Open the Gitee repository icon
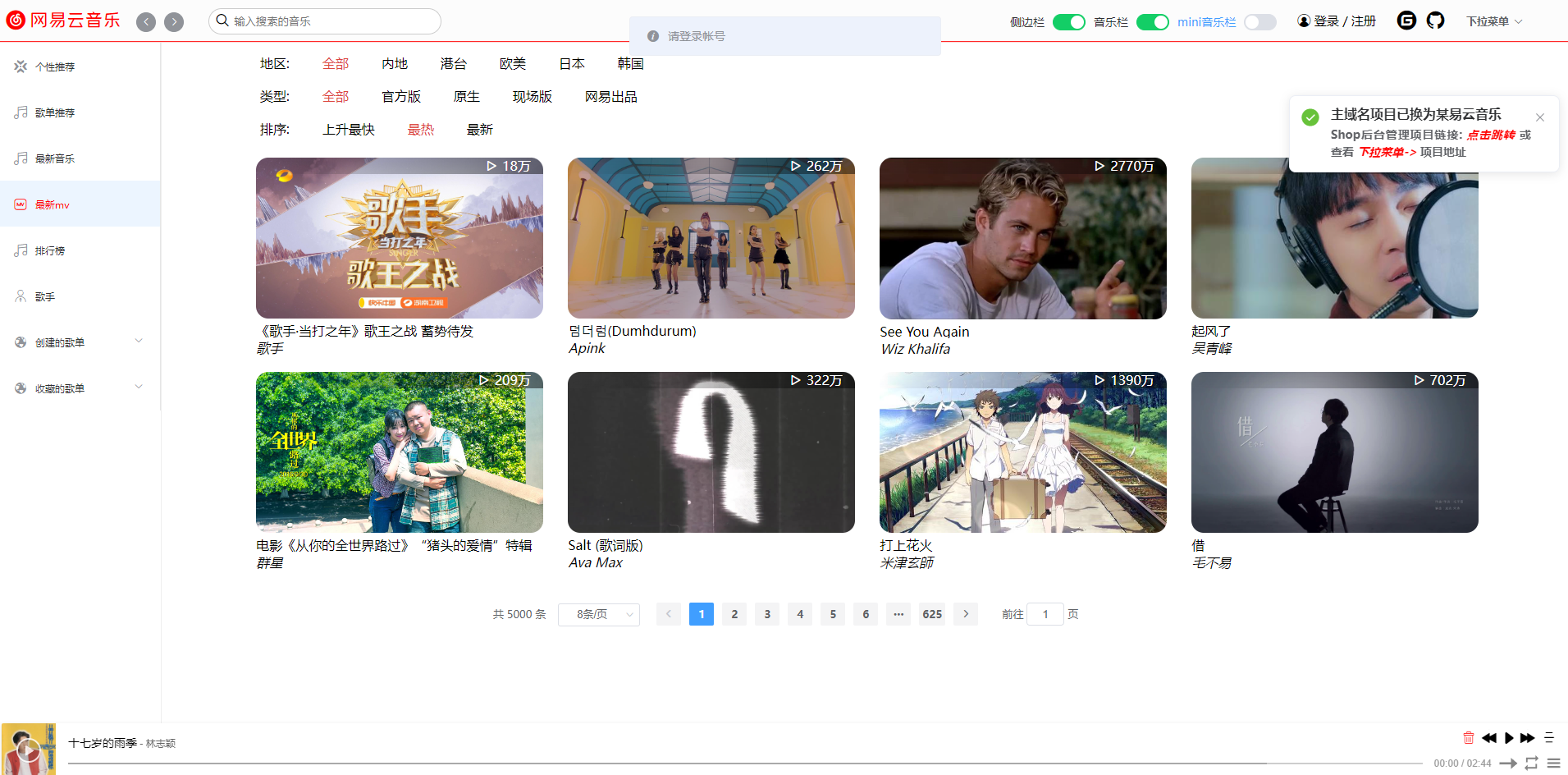 (x=1406, y=21)
